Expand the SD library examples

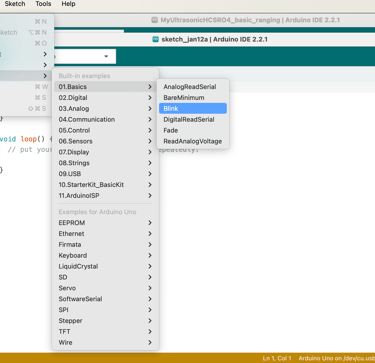(x=105, y=277)
